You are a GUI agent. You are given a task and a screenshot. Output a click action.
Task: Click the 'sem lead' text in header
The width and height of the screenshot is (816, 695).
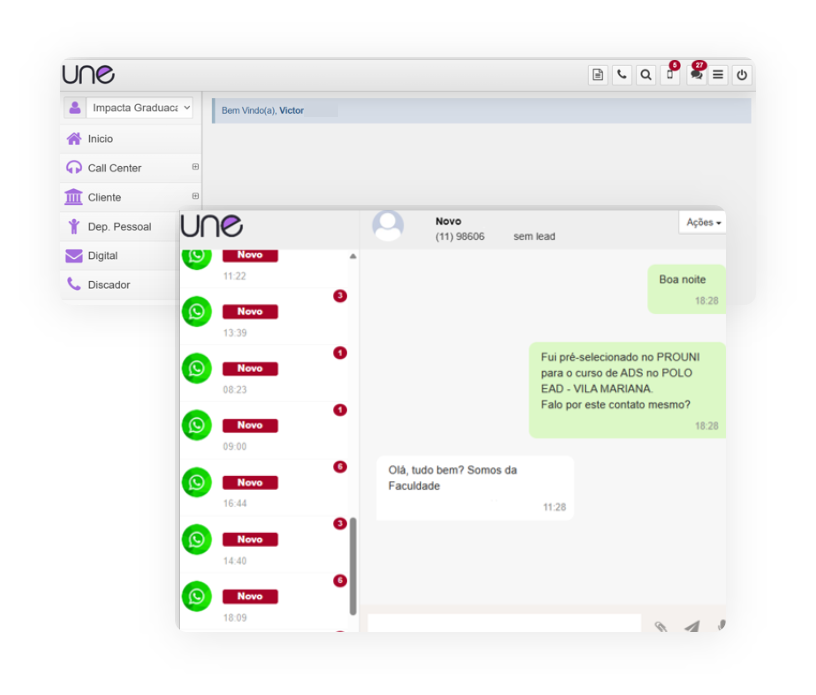(x=534, y=236)
